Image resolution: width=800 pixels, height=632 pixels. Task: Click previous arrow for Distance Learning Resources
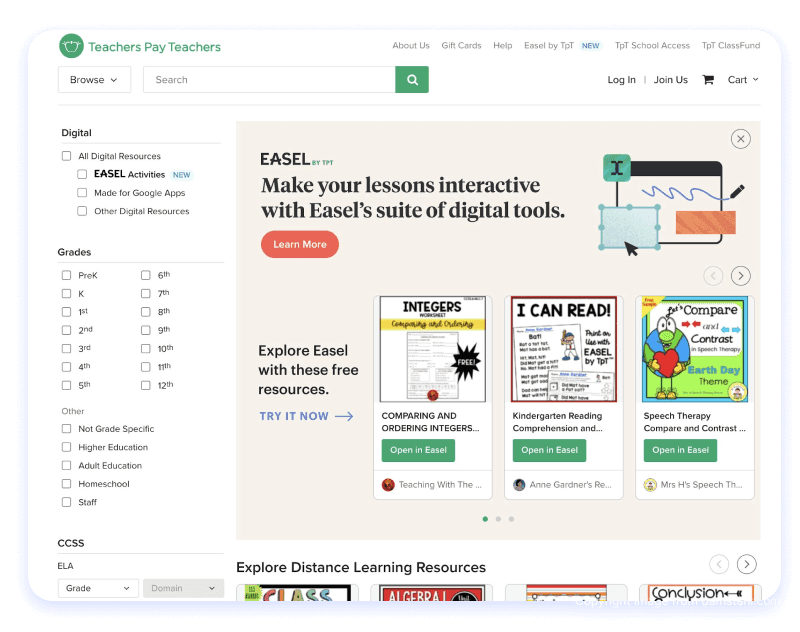[718, 564]
